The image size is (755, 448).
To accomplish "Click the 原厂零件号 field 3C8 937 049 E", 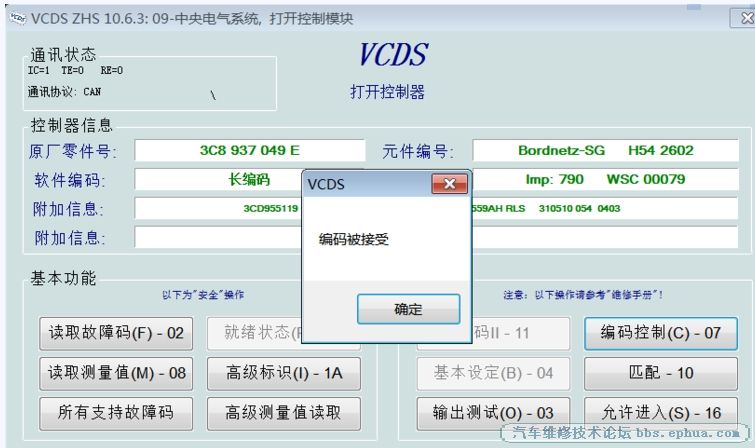I will click(x=249, y=150).
